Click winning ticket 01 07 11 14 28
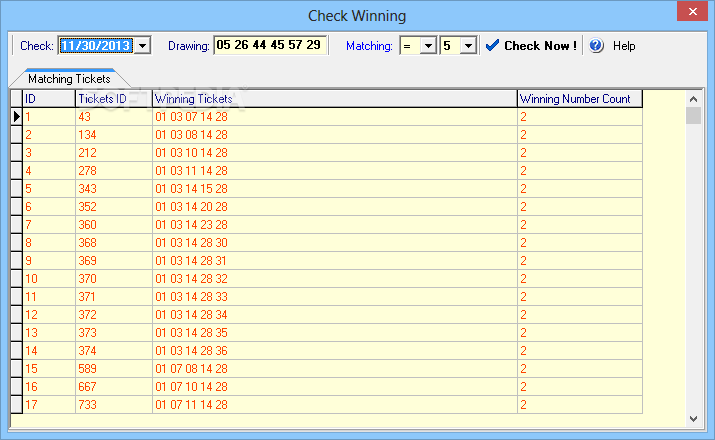This screenshot has height=440, width=715. [335, 405]
